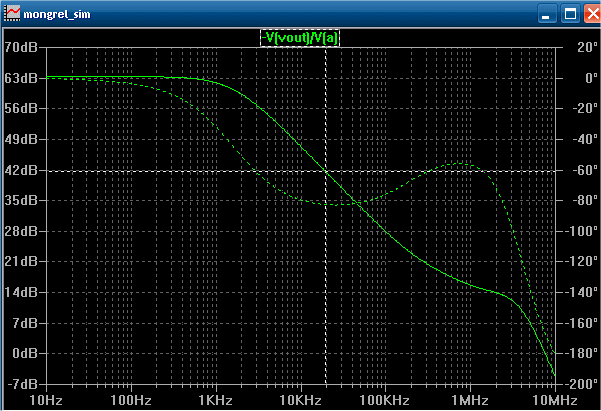This screenshot has width=601, height=411.
Task: Close the mongrel_sim plot window
Action: [593, 14]
